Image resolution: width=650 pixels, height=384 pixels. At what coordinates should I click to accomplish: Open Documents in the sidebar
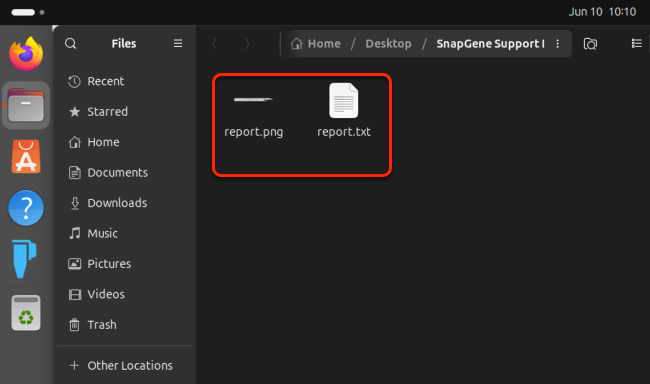click(124, 173)
